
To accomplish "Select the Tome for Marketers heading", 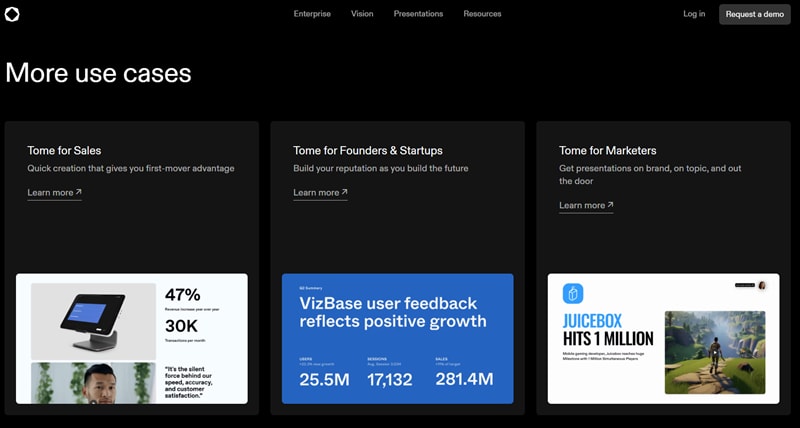I will tap(608, 150).
